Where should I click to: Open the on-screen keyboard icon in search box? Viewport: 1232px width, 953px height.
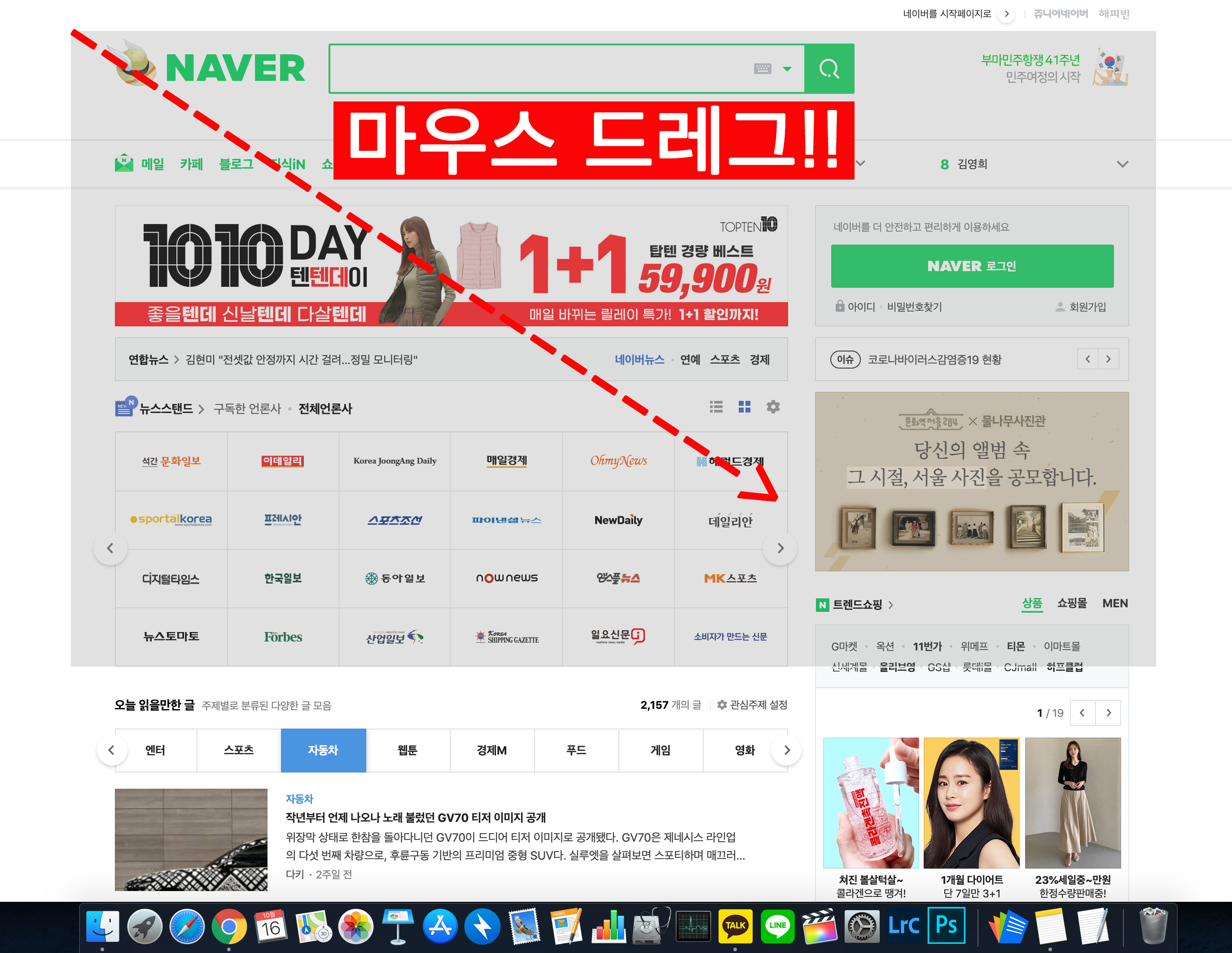click(762, 69)
